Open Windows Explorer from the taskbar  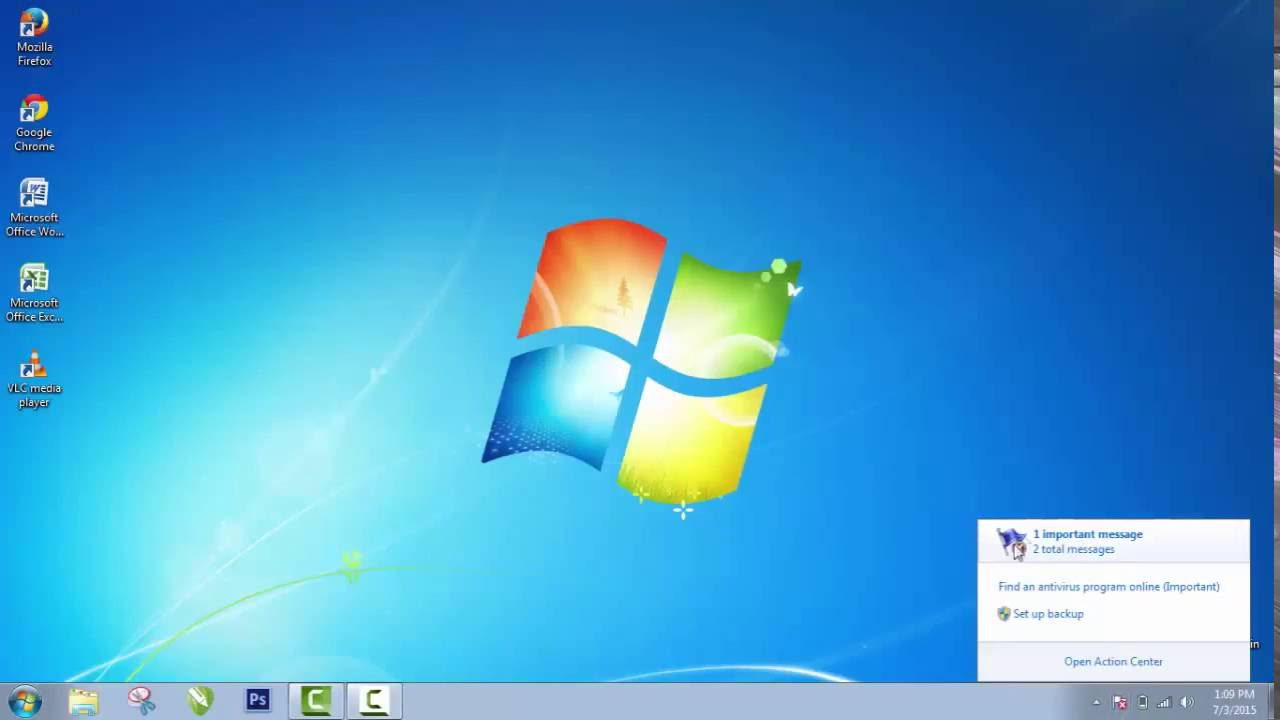point(84,701)
